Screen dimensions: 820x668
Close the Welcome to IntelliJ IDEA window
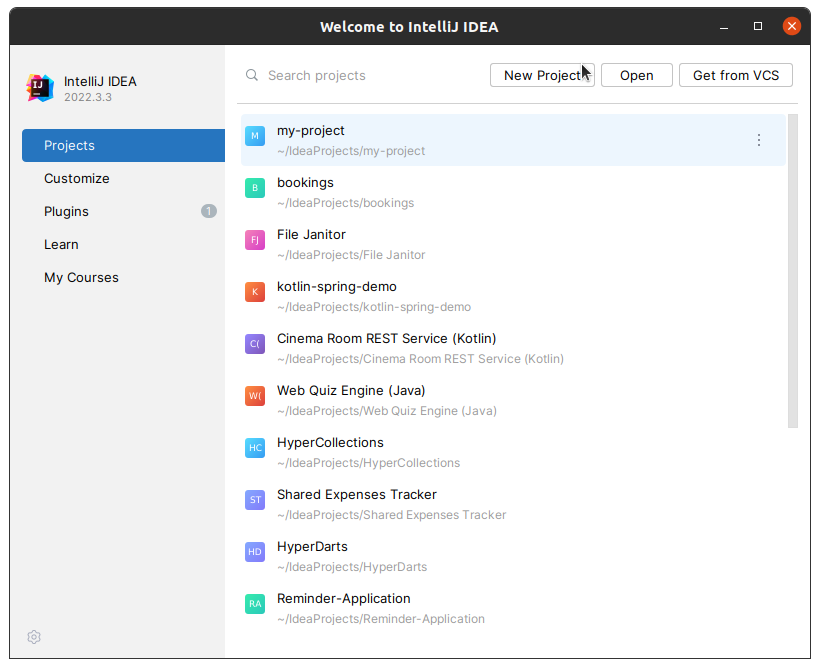pos(792,26)
